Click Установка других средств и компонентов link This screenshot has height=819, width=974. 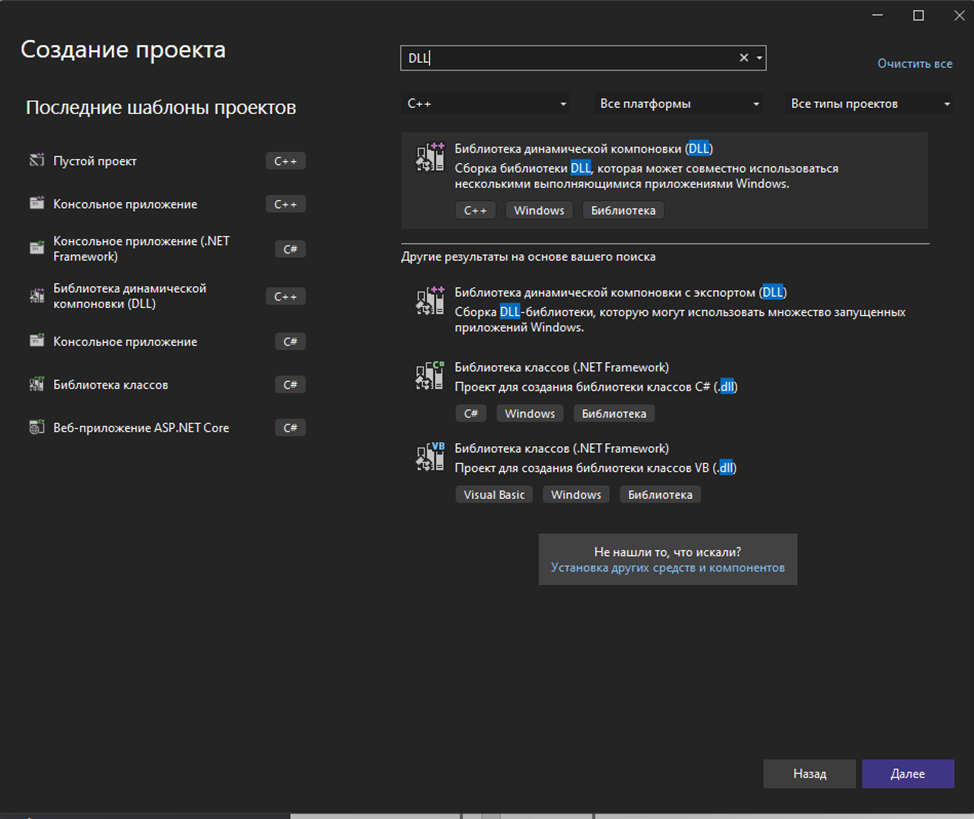(x=668, y=567)
